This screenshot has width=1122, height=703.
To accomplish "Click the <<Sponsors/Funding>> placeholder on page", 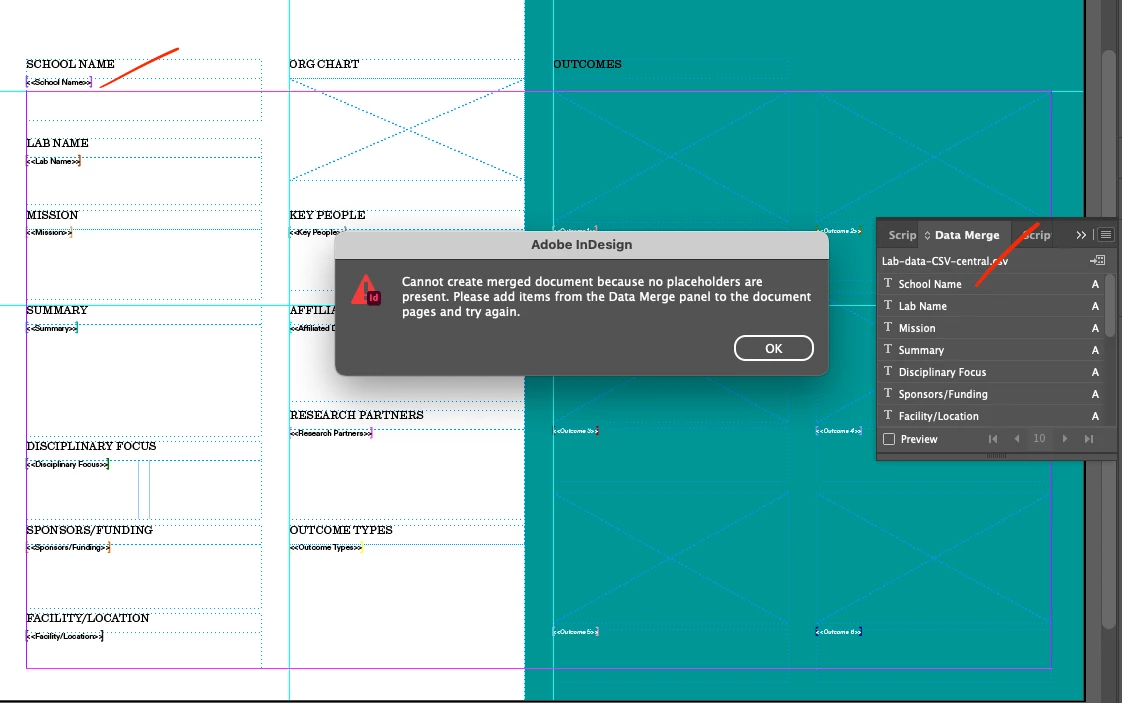I will [x=69, y=547].
